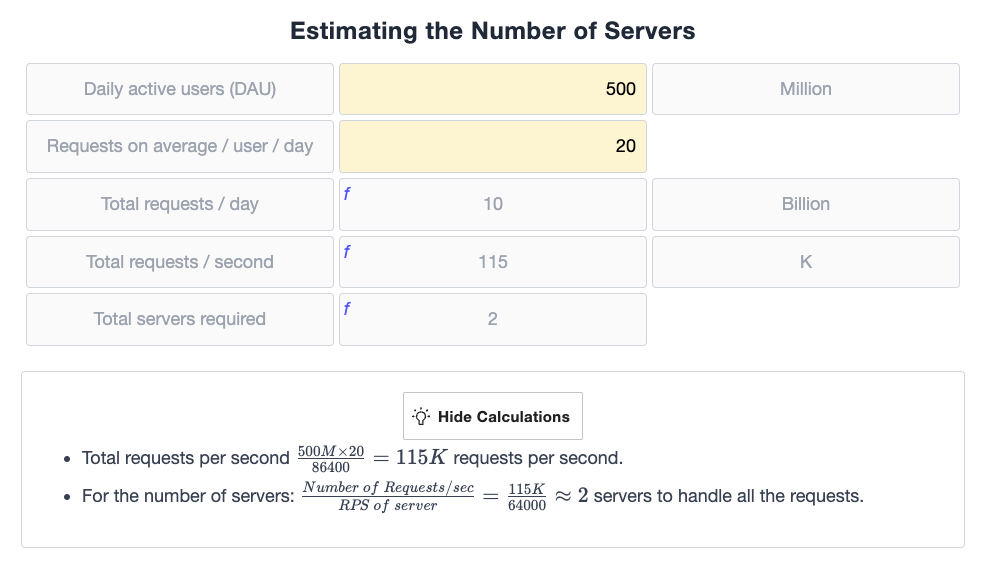The height and width of the screenshot is (567, 1003).
Task: Click the Daily active users (DAU) label
Action: pos(180,89)
